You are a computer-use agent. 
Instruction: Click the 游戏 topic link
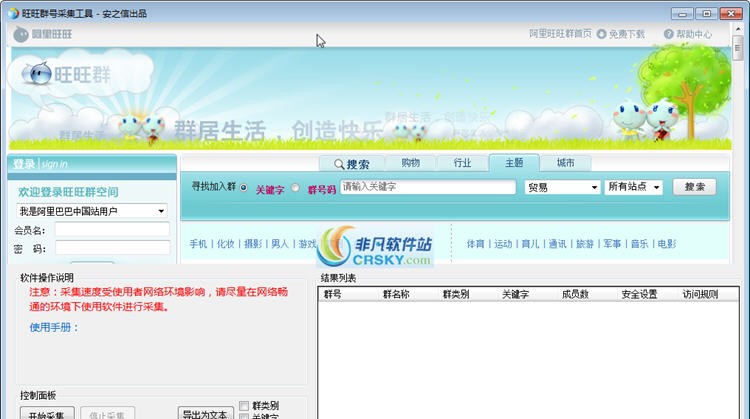pos(307,244)
